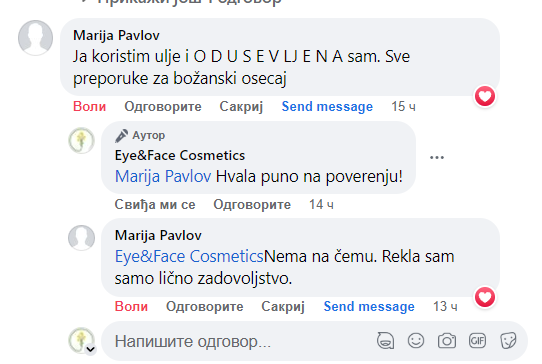Toggle the red Воли like on first comment
The height and width of the screenshot is (364, 542).
(x=90, y=106)
